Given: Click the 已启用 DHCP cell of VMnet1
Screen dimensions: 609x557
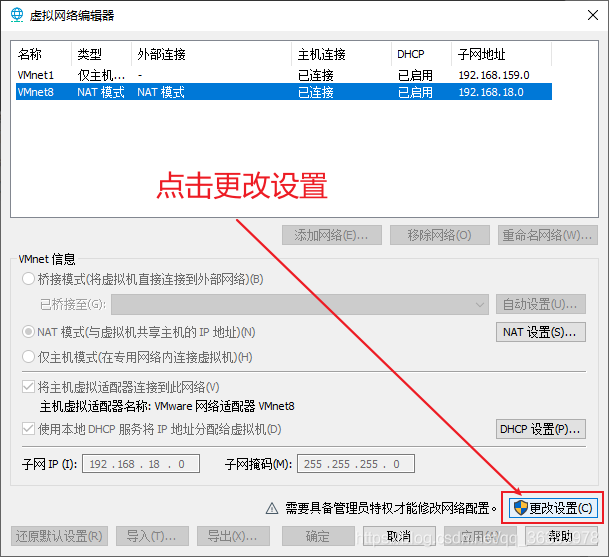Looking at the screenshot, I should pos(415,75).
